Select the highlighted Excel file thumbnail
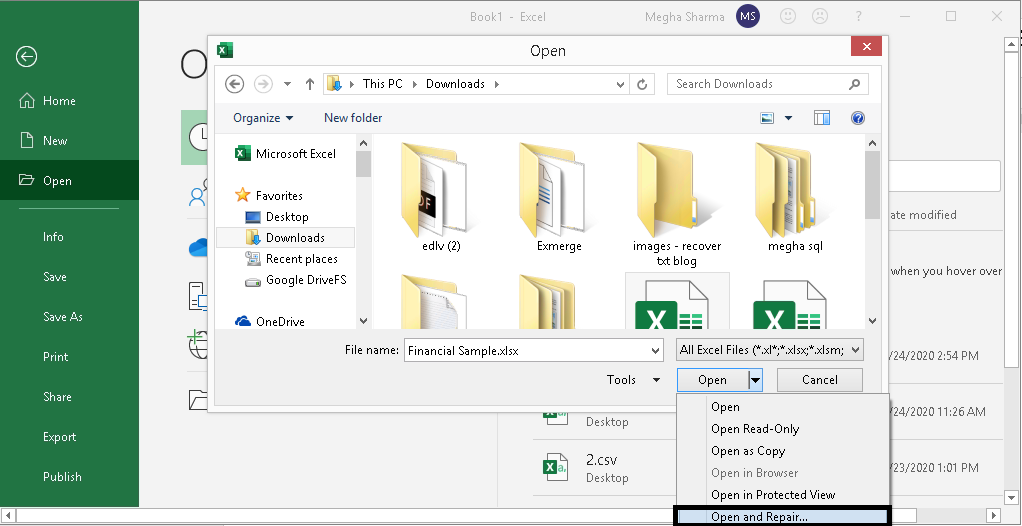Viewport: 1022px width, 526px height. point(677,302)
